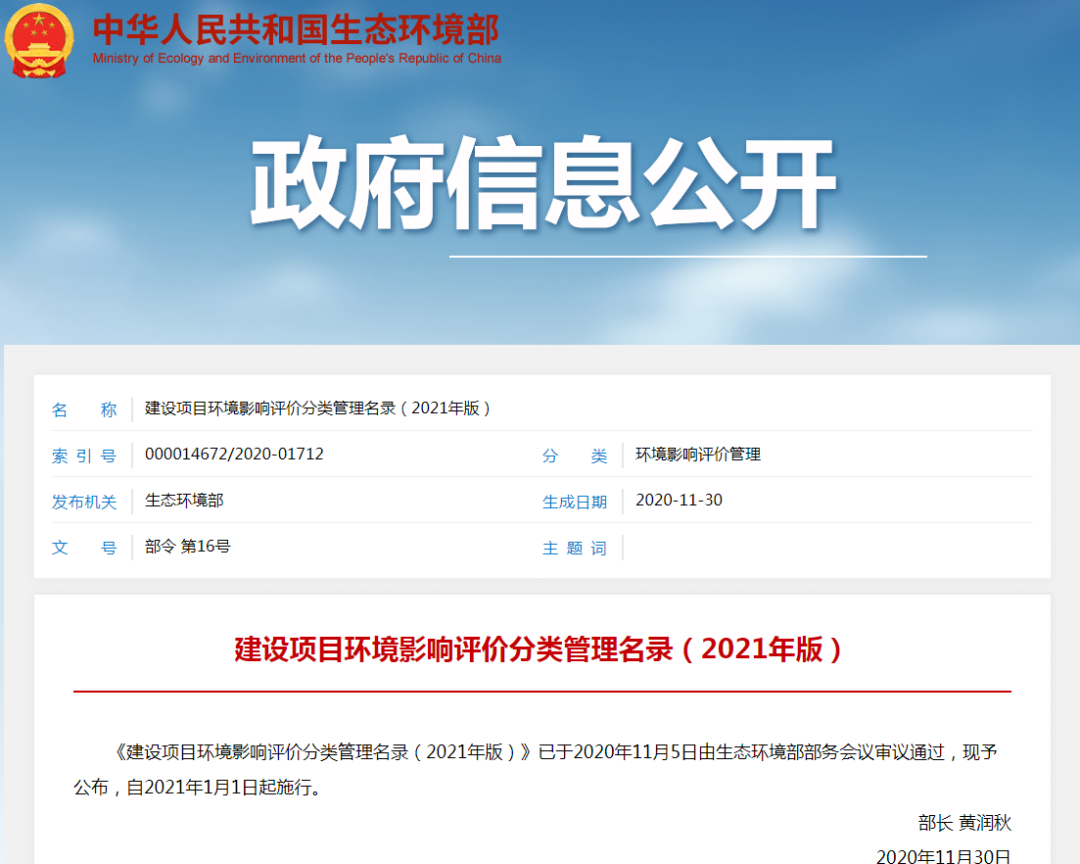Click the red article title heading
The image size is (1080, 864).
538,650
